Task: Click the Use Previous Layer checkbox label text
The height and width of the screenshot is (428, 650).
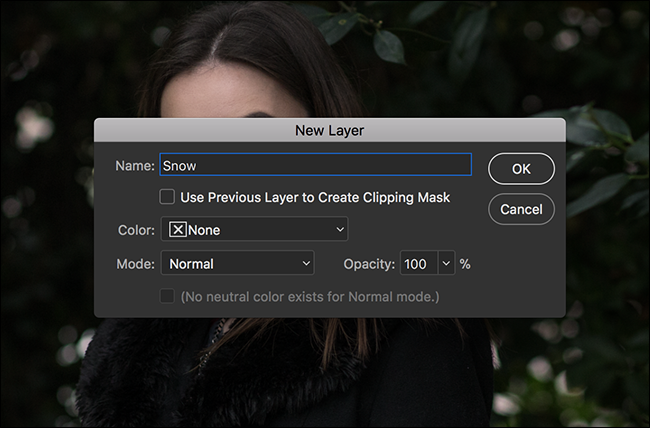Action: pos(315,197)
